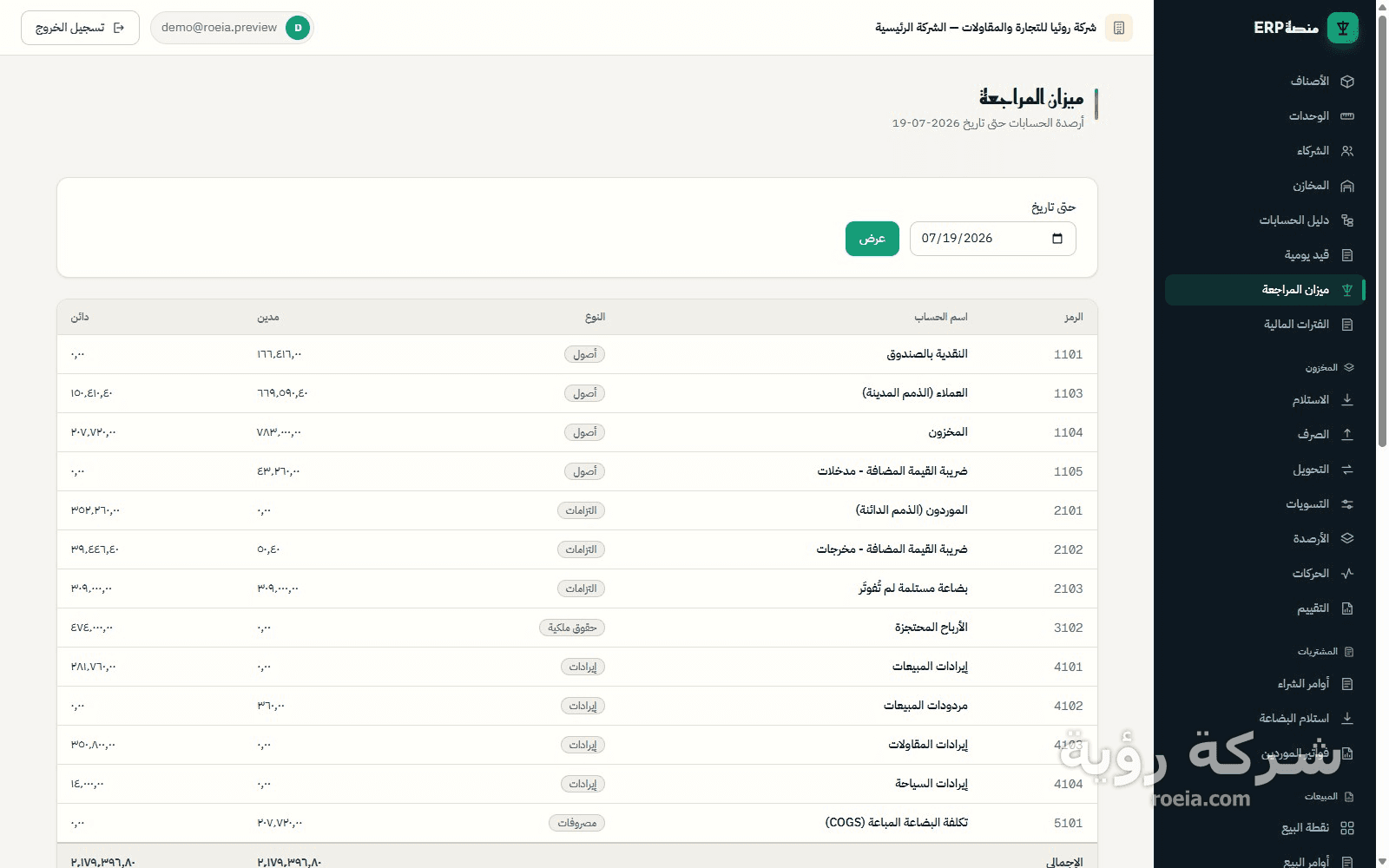Viewport: 1389px width, 868px height.
Task: Click the ميزان المراجعة page heading
Action: [x=1031, y=97]
